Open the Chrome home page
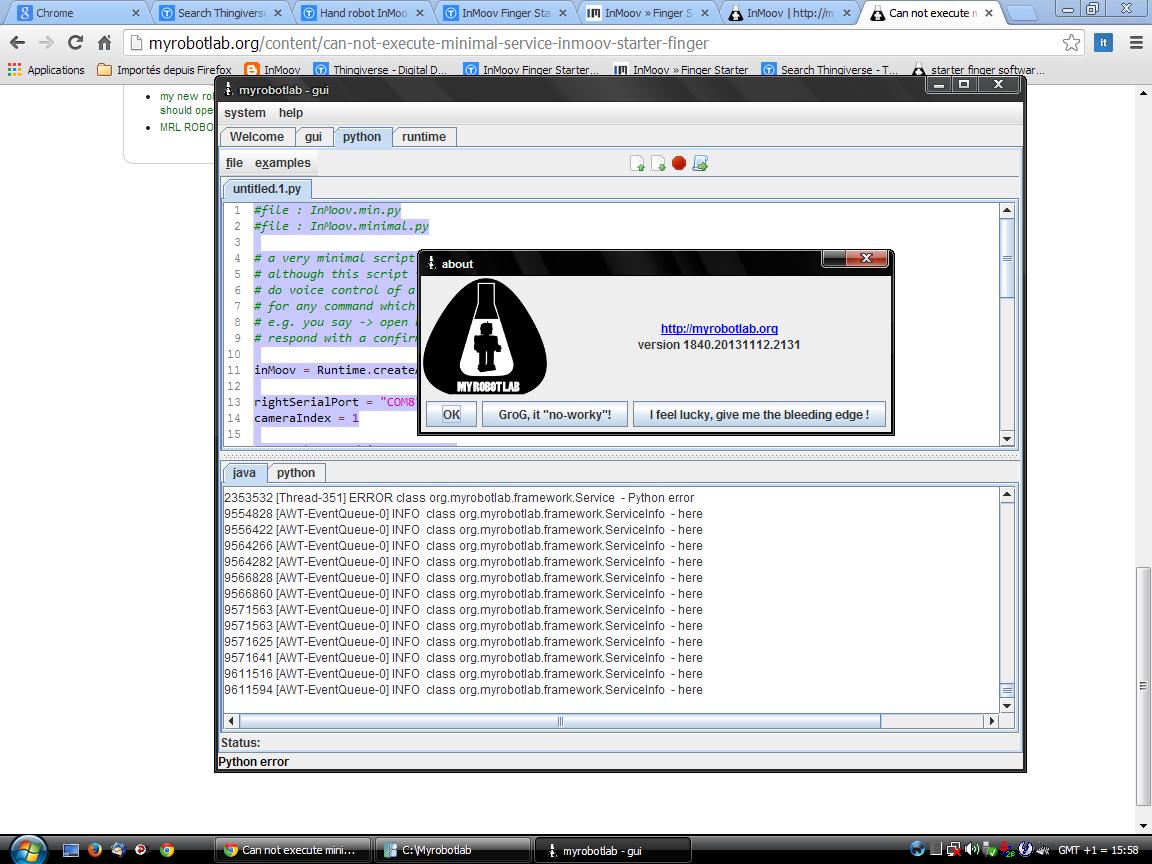 [x=104, y=43]
